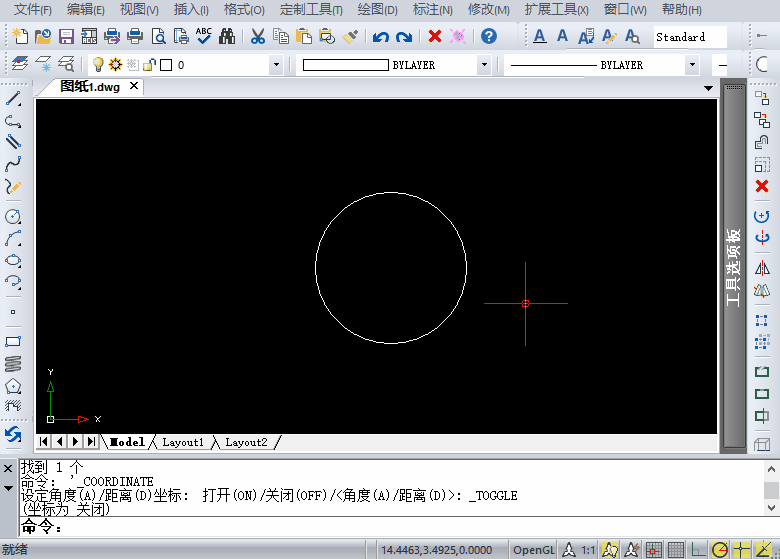Switch to the Layout2 tab

(246, 442)
